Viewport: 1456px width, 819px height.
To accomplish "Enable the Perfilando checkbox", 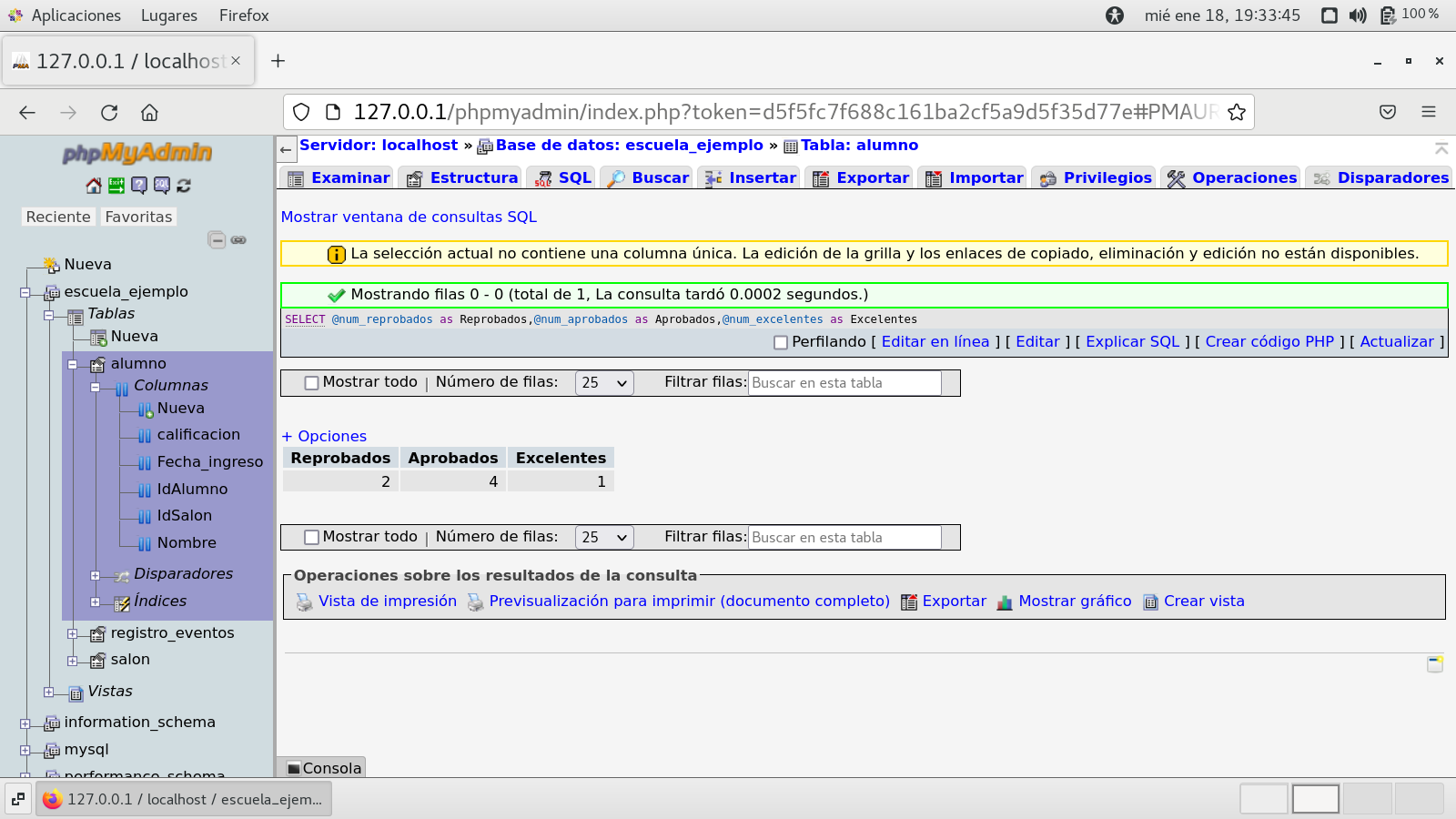I will pos(780,343).
